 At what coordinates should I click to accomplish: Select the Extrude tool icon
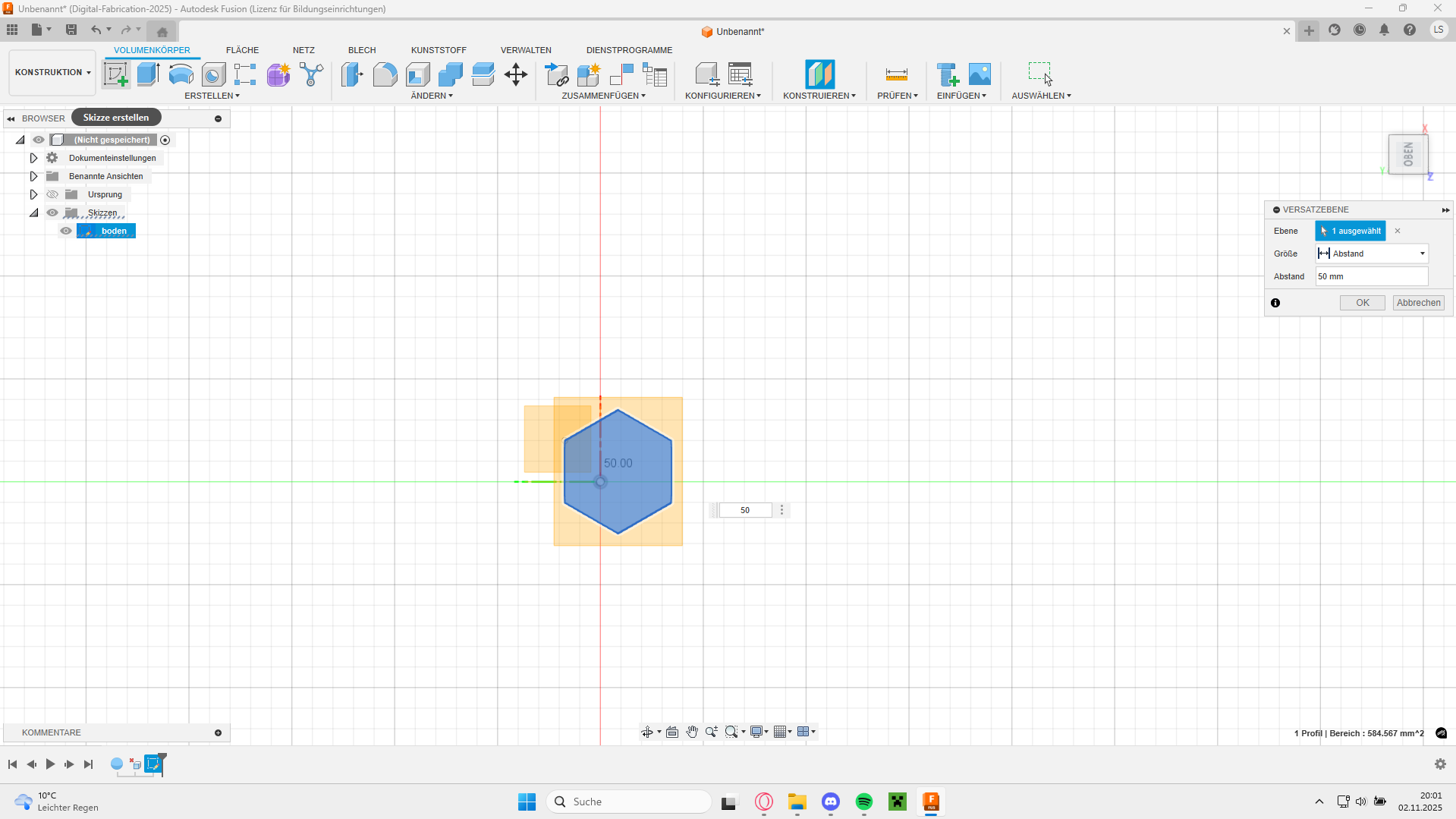(148, 74)
